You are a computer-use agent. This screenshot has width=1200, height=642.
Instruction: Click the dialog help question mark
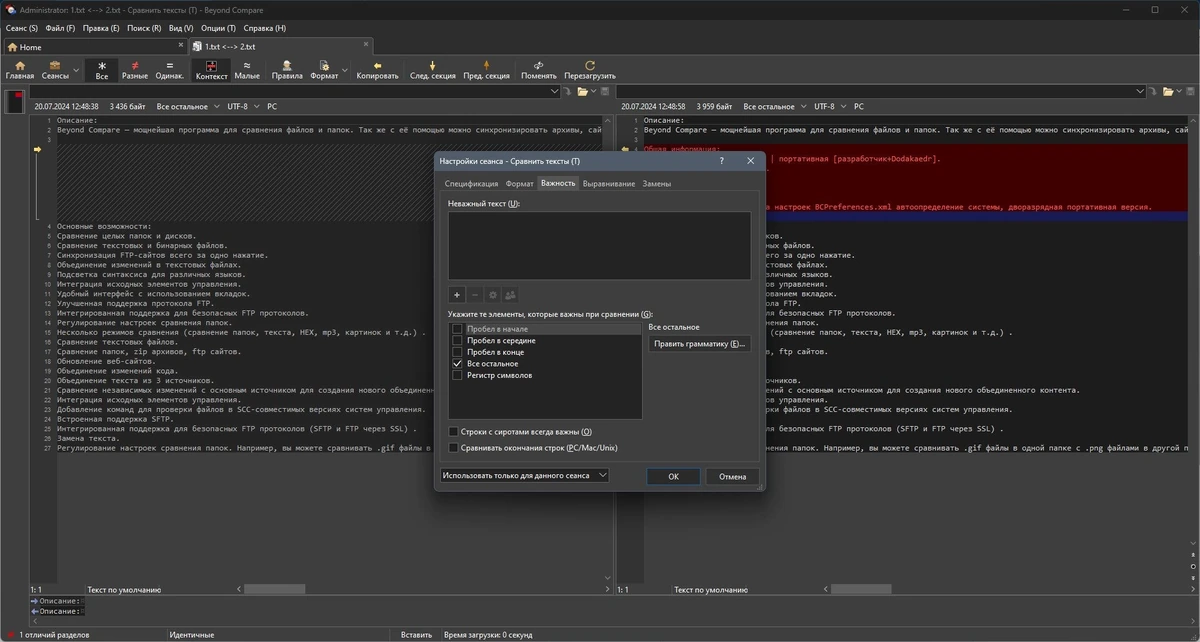coord(721,161)
